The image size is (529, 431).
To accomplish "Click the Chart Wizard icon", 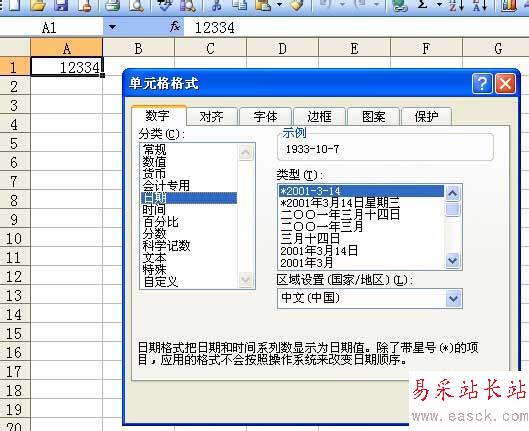I will click(x=509, y=5).
